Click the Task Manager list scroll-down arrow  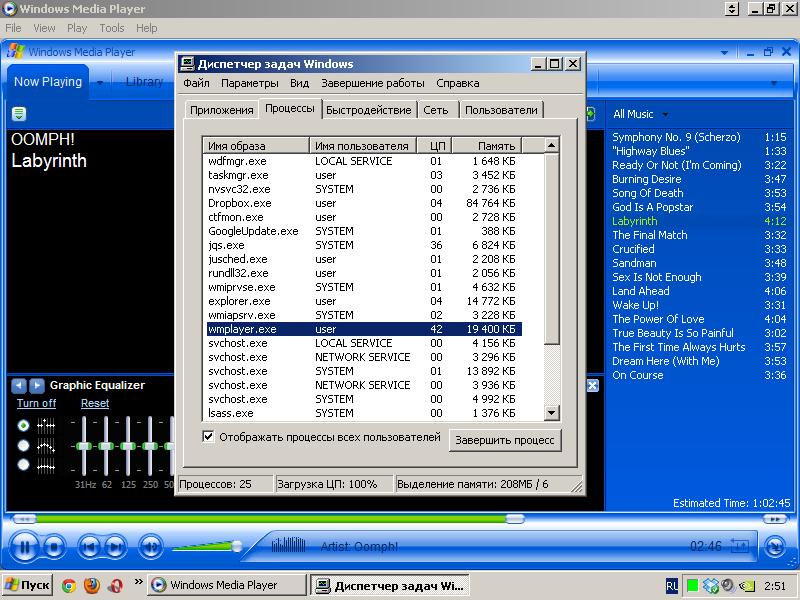pyautogui.click(x=551, y=413)
